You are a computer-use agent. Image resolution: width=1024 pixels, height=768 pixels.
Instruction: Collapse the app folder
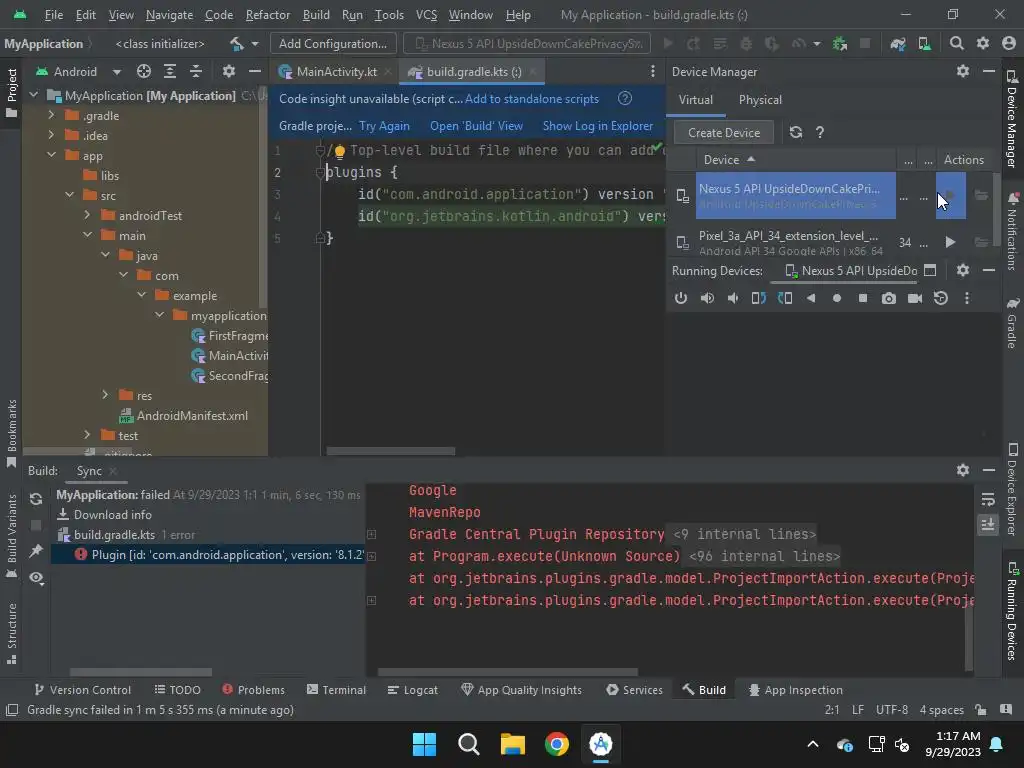click(51, 155)
